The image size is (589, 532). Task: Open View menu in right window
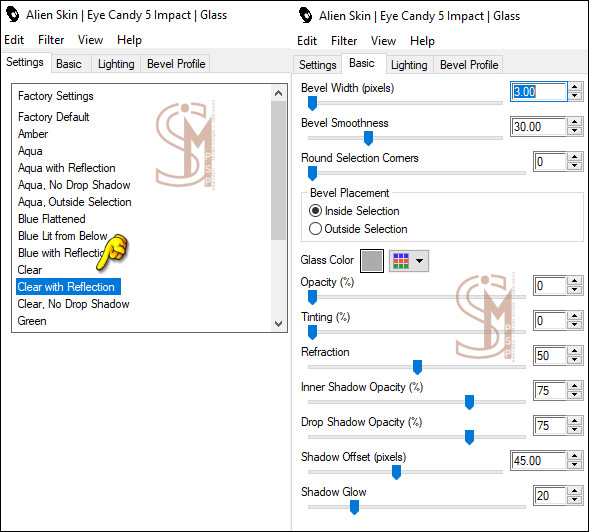(383, 41)
